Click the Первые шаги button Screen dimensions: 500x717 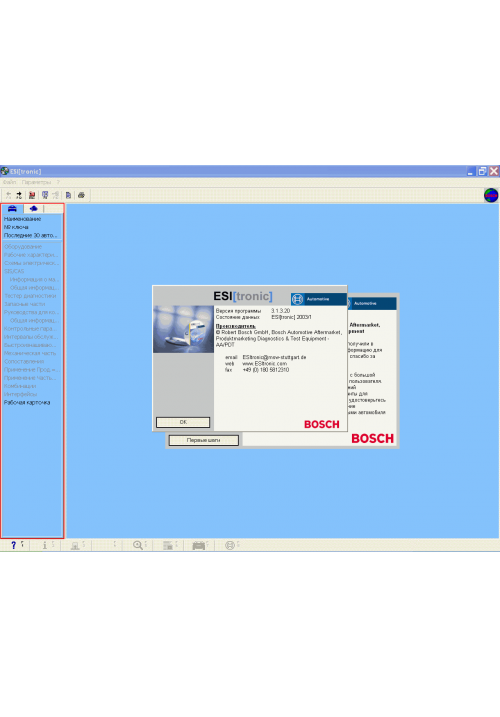[x=204, y=440]
